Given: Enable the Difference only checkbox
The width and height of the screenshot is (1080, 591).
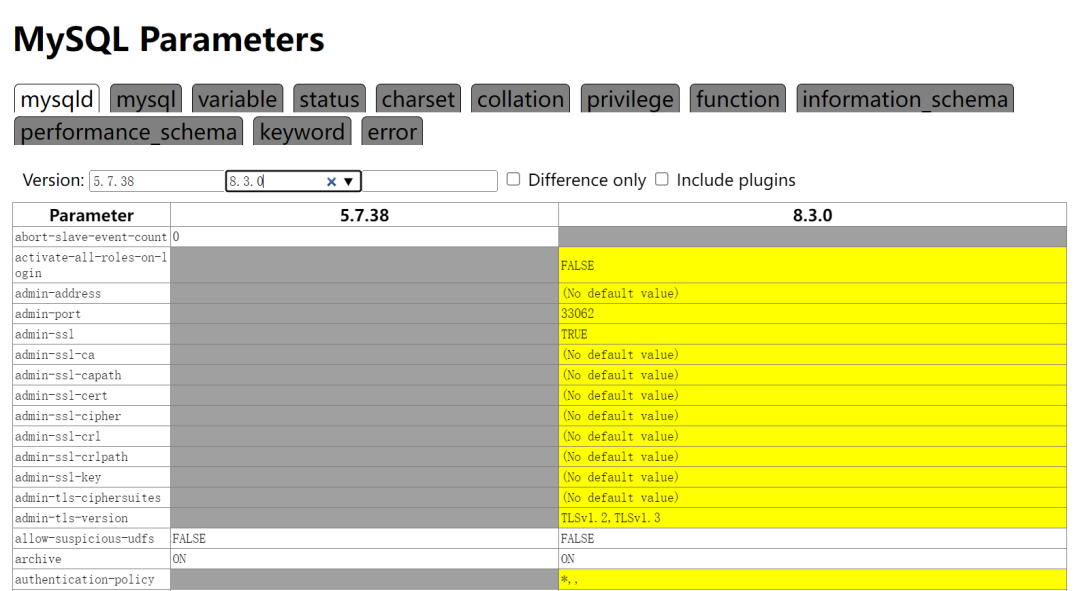Looking at the screenshot, I should click(x=513, y=179).
